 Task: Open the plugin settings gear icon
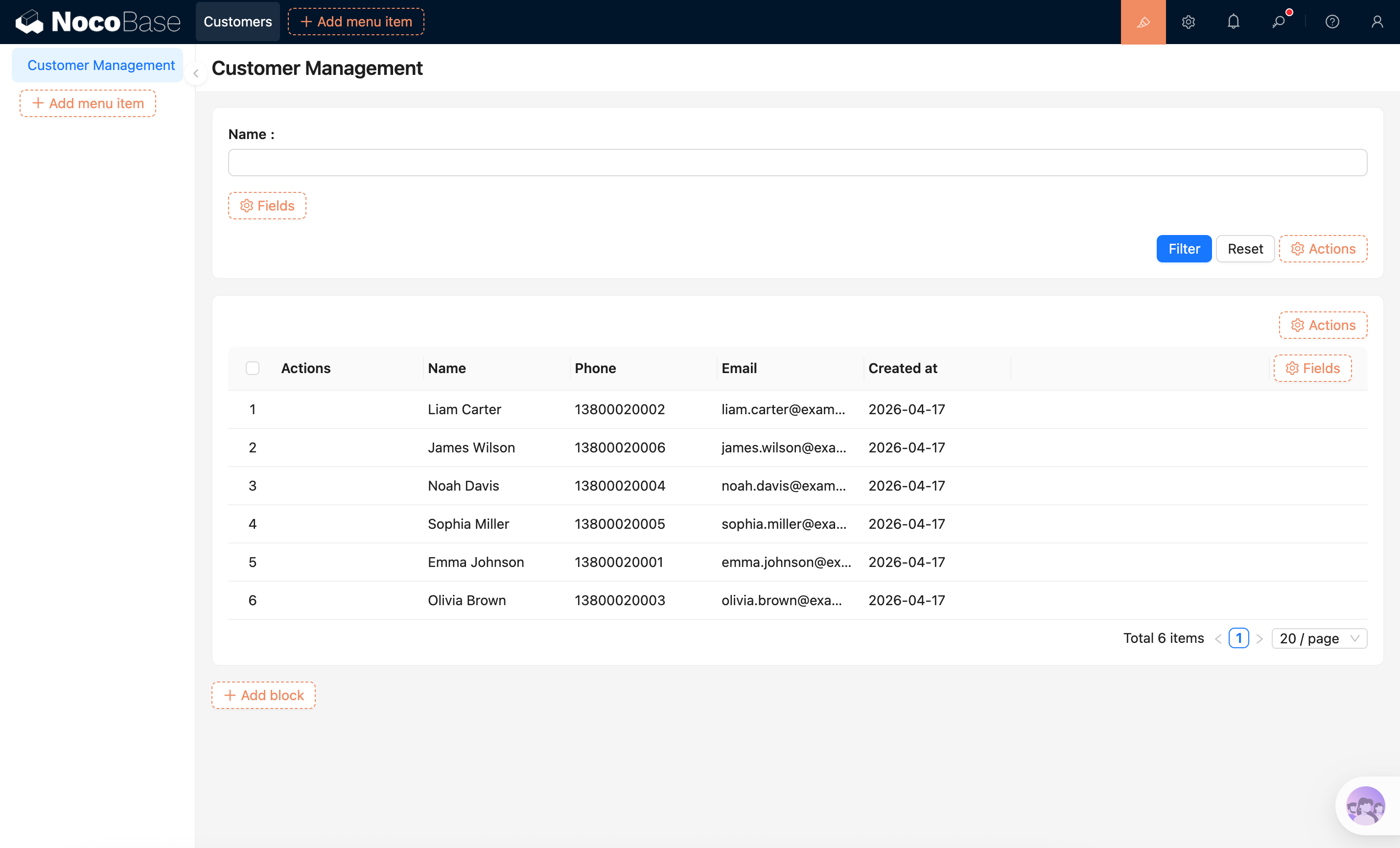[1188, 22]
